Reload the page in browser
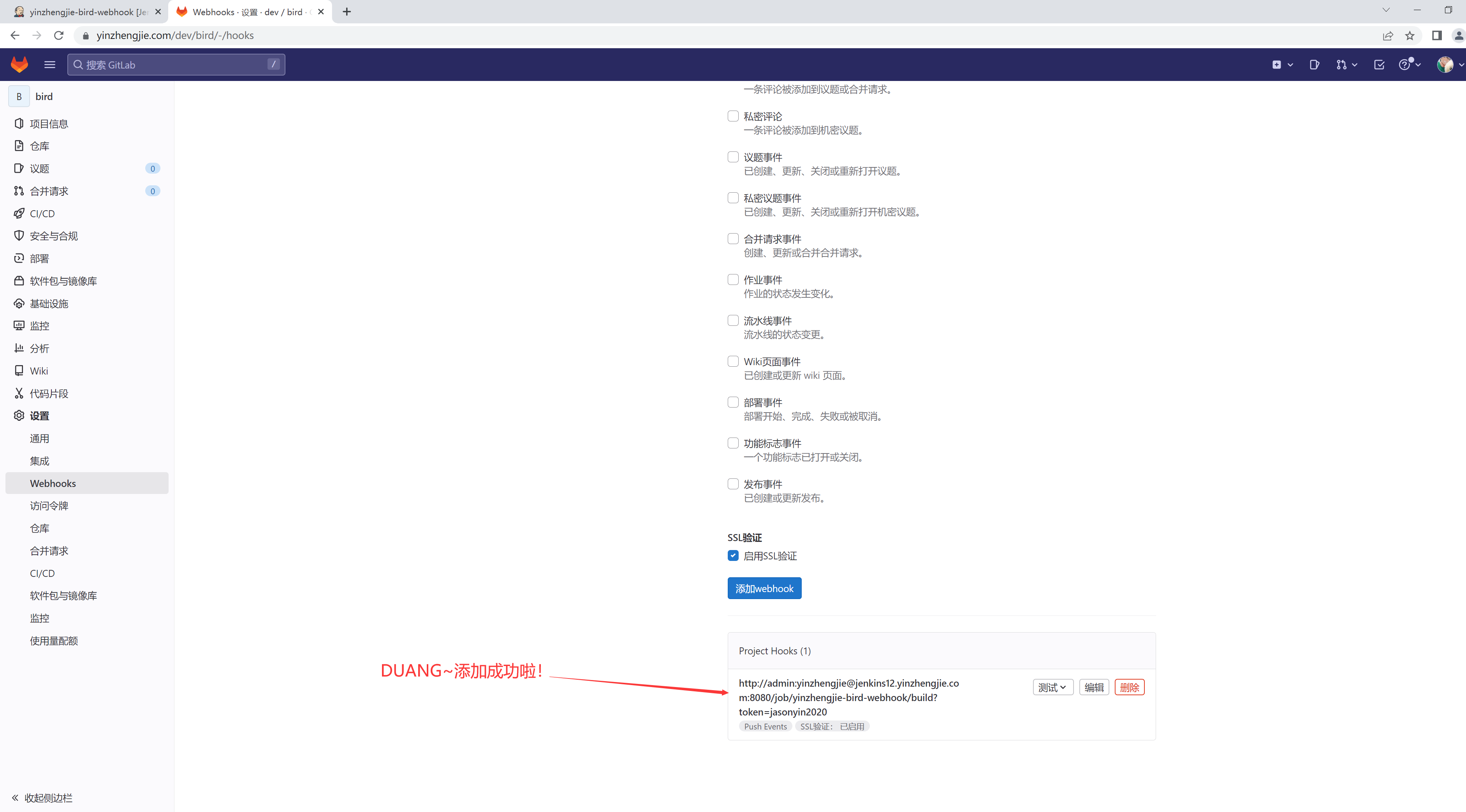The height and width of the screenshot is (812, 1466). point(59,35)
